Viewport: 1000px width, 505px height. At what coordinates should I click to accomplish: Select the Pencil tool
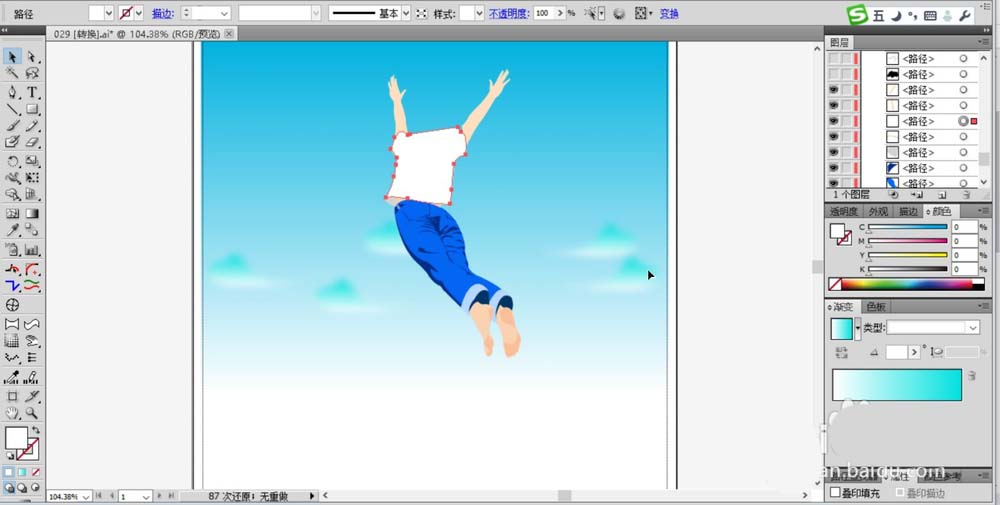[x=32, y=126]
